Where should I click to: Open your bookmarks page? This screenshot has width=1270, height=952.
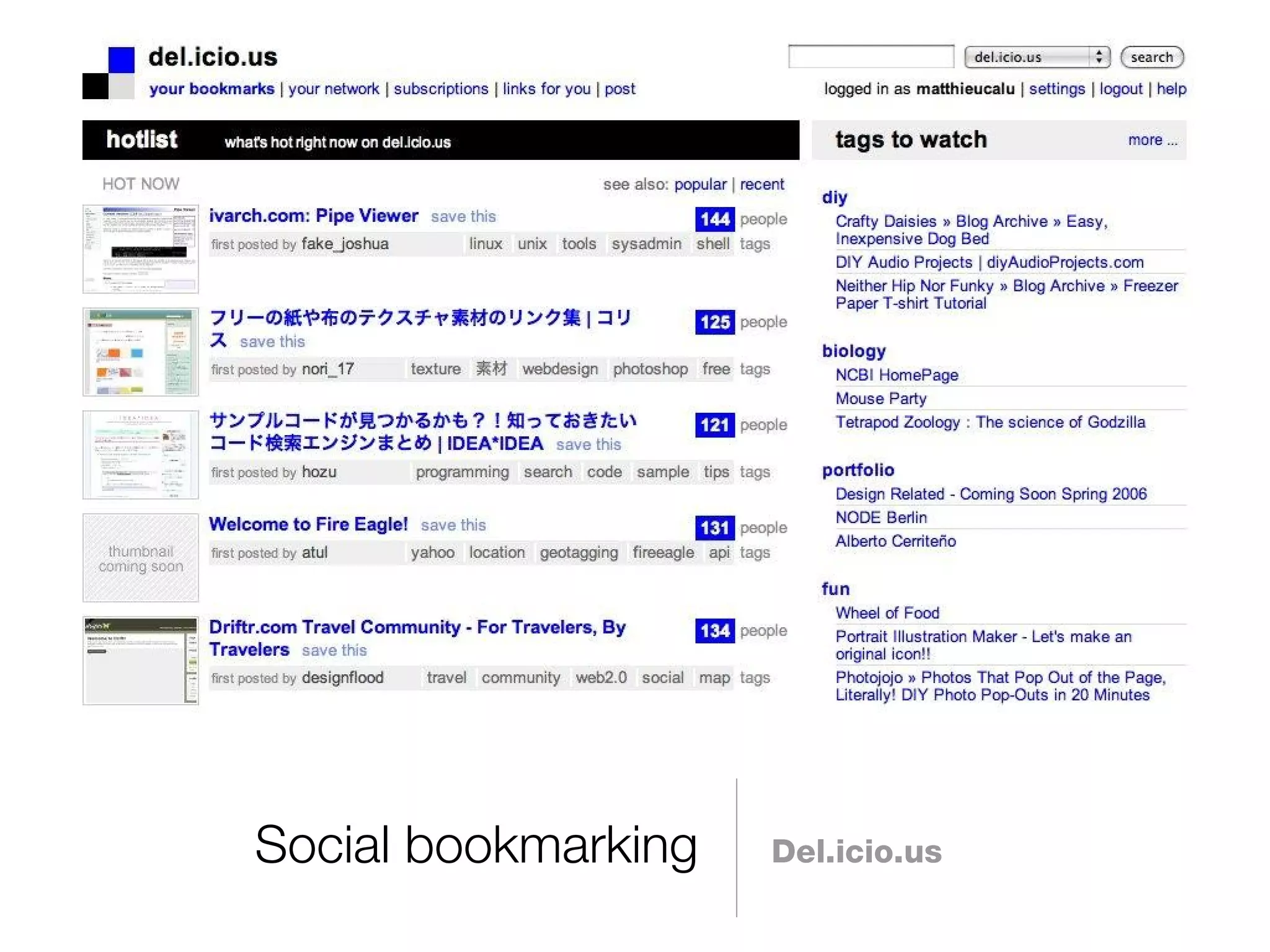pos(211,89)
